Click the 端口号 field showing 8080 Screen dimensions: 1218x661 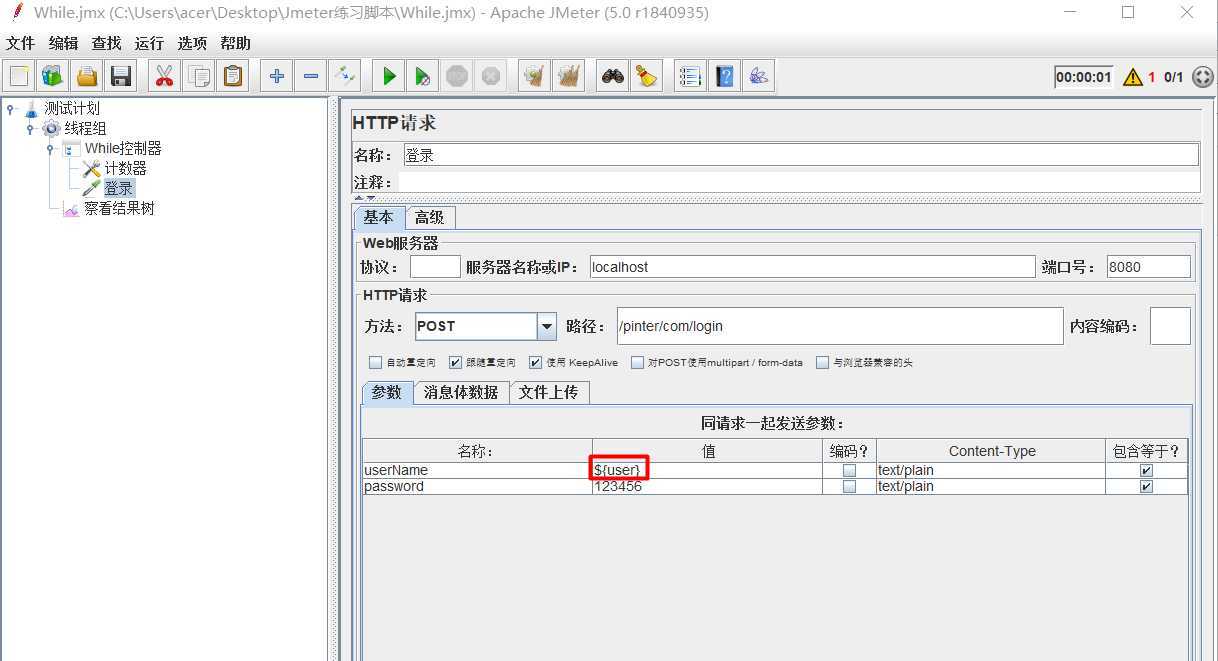[1148, 267]
